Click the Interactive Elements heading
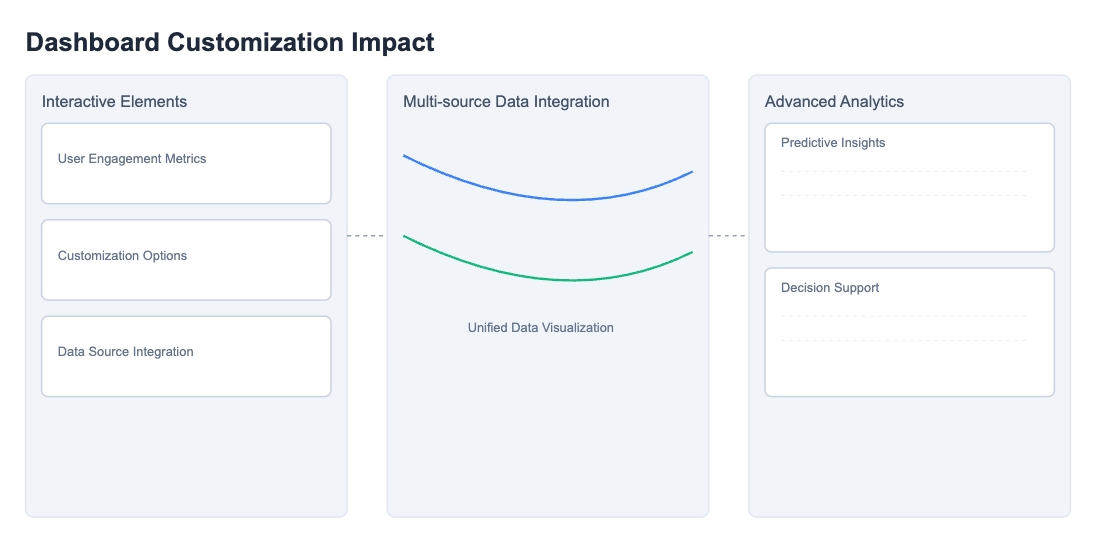 point(114,102)
